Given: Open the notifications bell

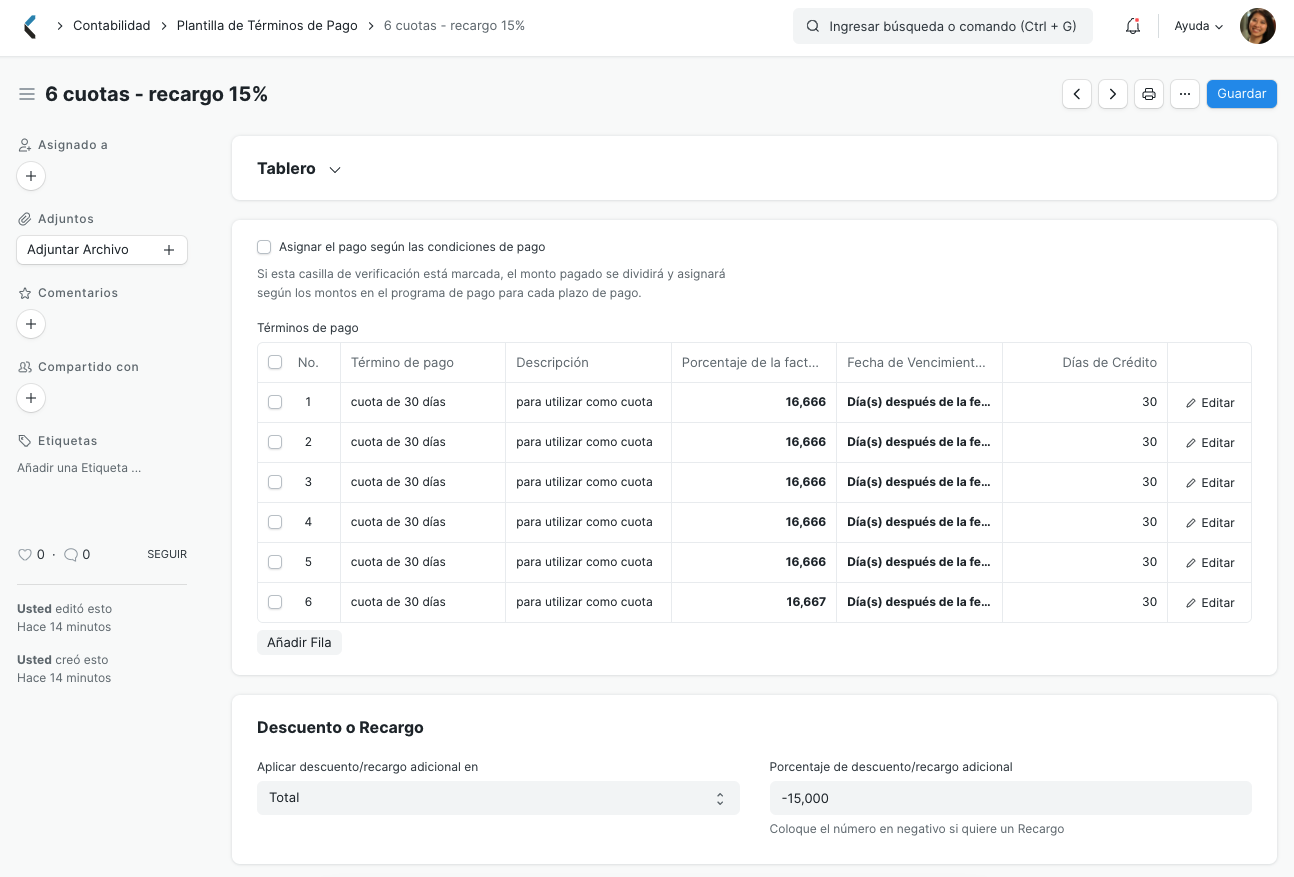Looking at the screenshot, I should click(1133, 26).
